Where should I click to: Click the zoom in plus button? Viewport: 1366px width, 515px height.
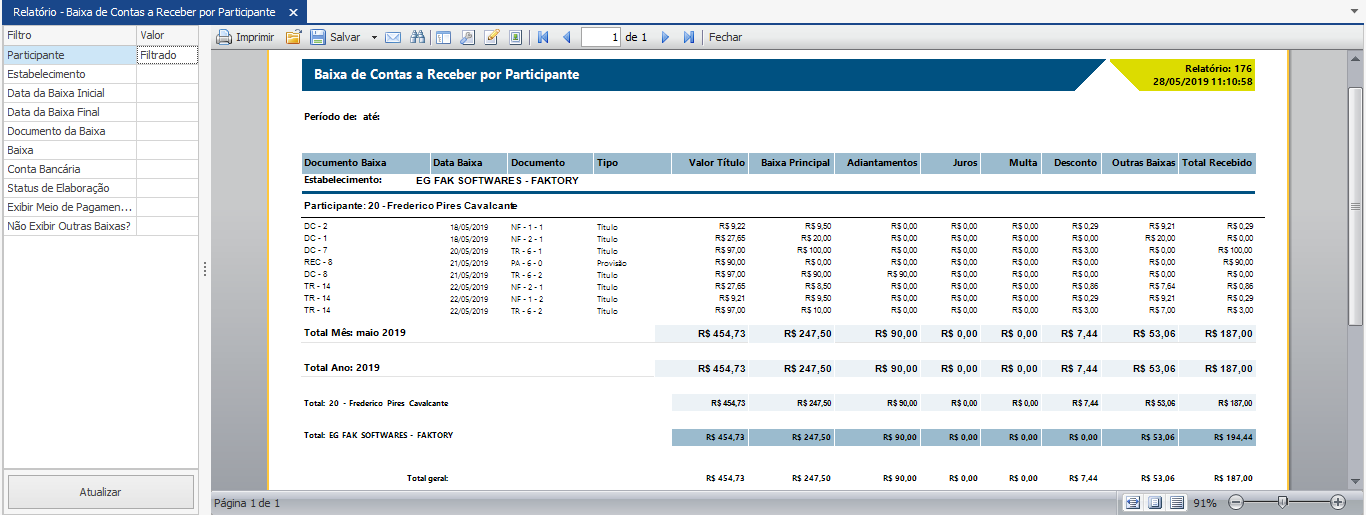[1338, 502]
